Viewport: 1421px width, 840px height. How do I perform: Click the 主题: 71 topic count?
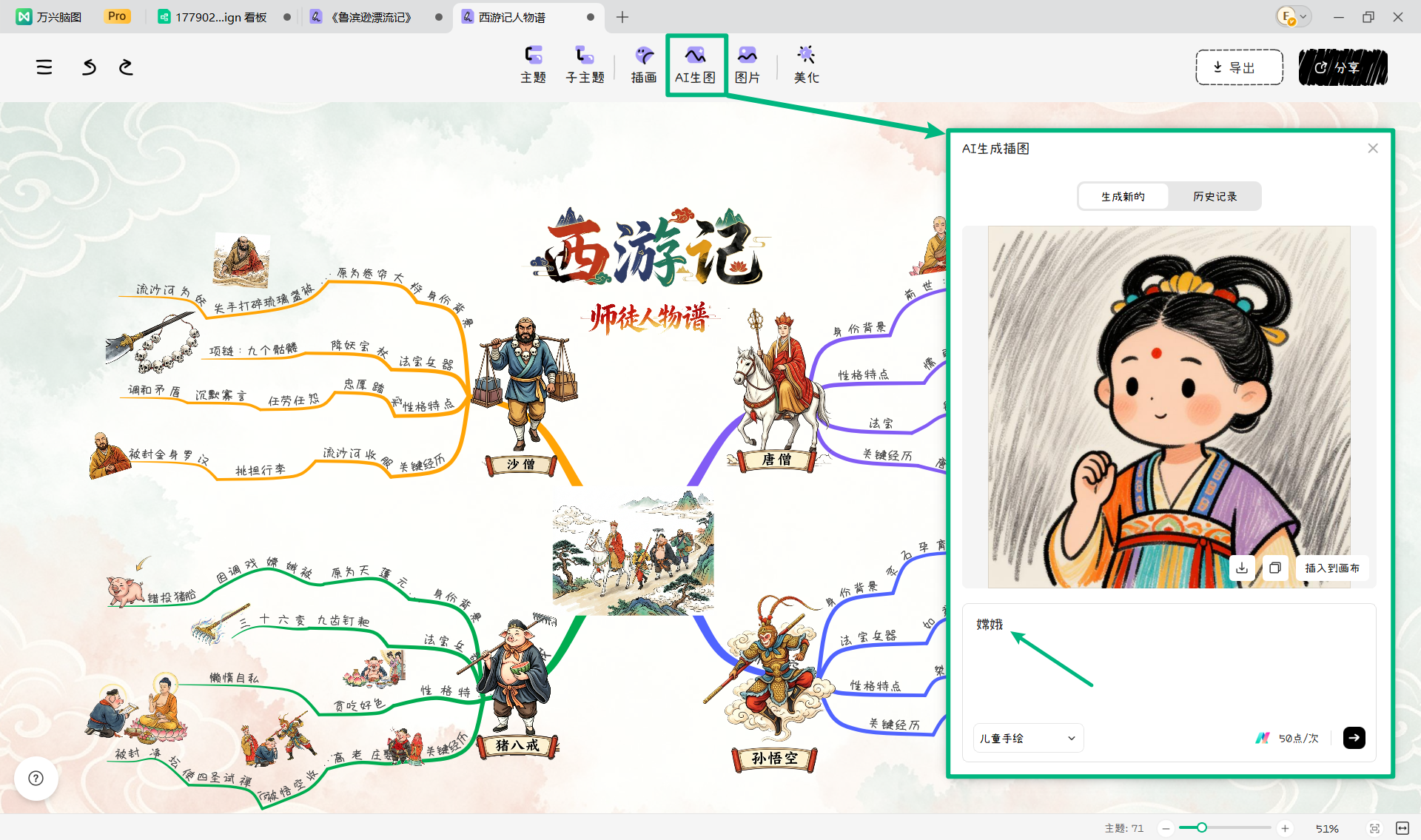tap(1124, 828)
